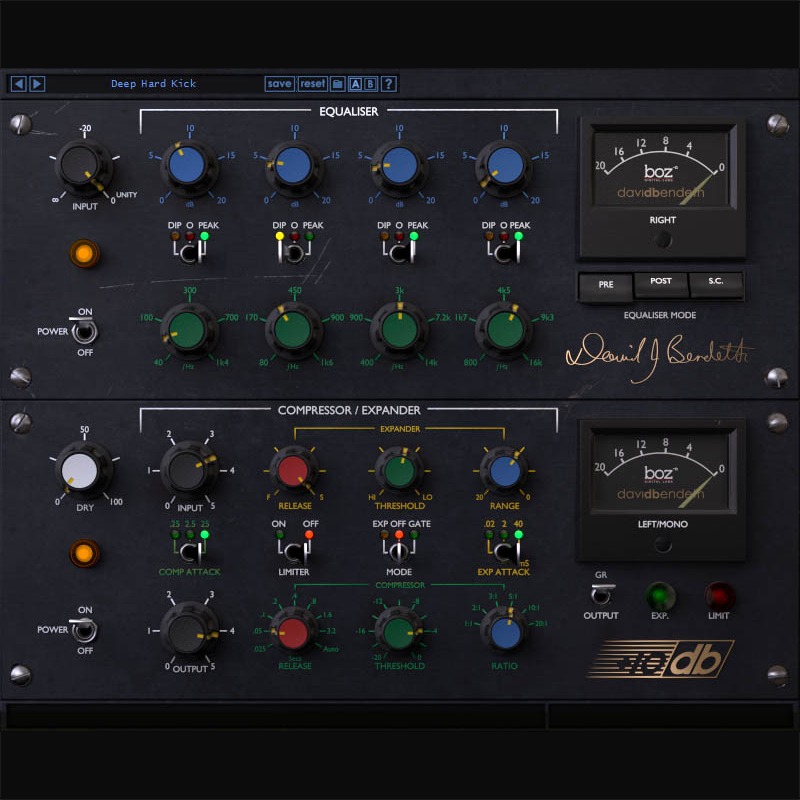Select the B comparison state
Screen dimensions: 800x800
pos(371,84)
